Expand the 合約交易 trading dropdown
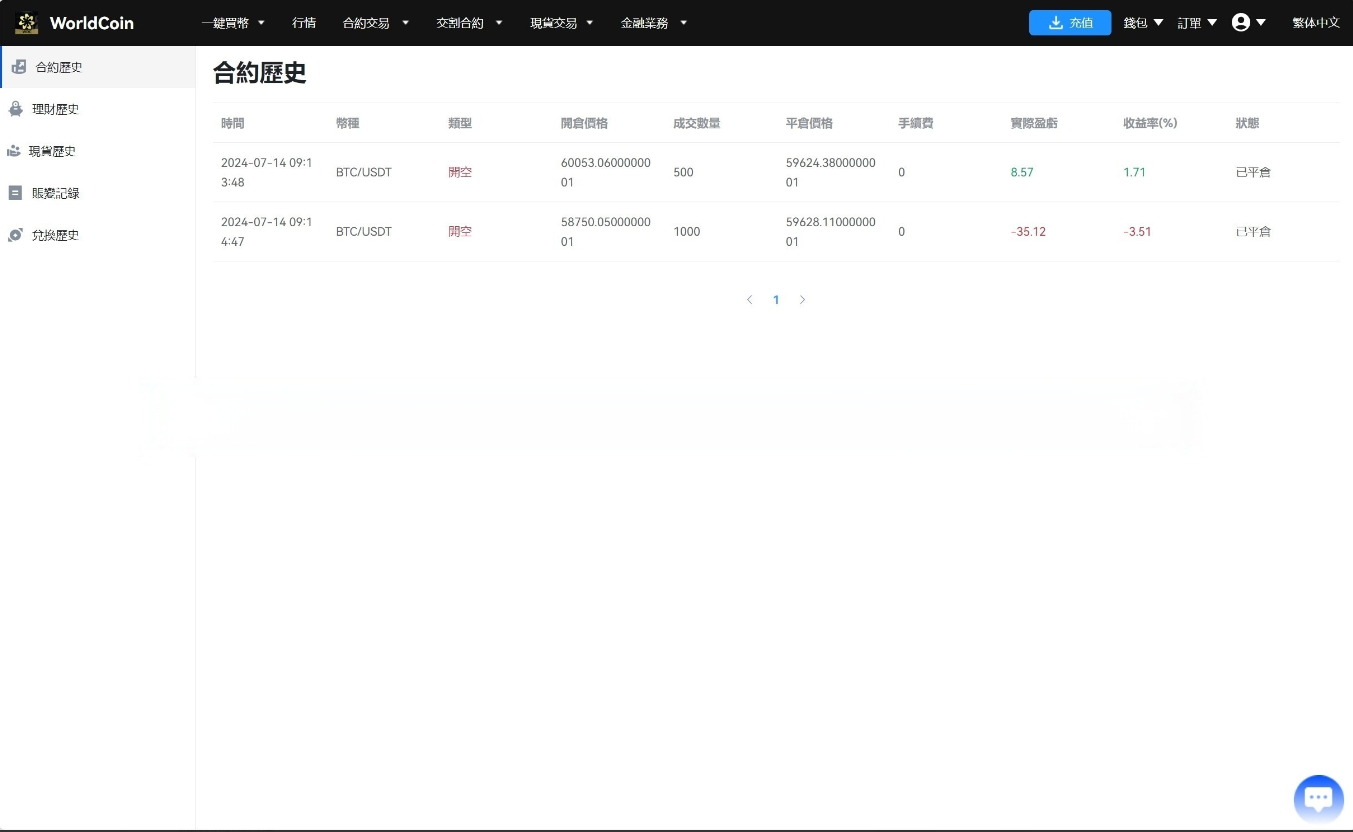The image size is (1353, 832). 375,22
